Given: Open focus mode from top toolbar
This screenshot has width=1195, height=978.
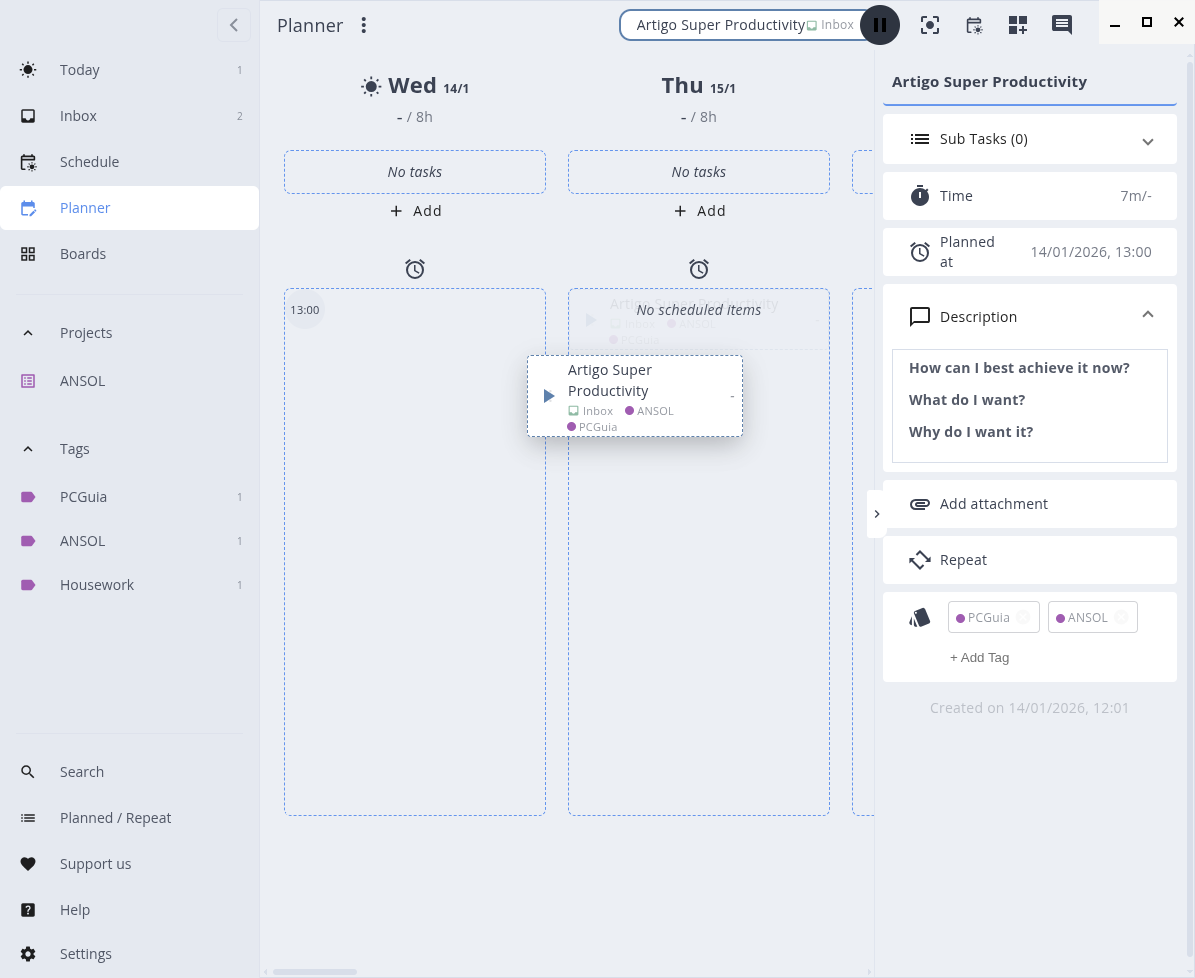Looking at the screenshot, I should pos(930,25).
